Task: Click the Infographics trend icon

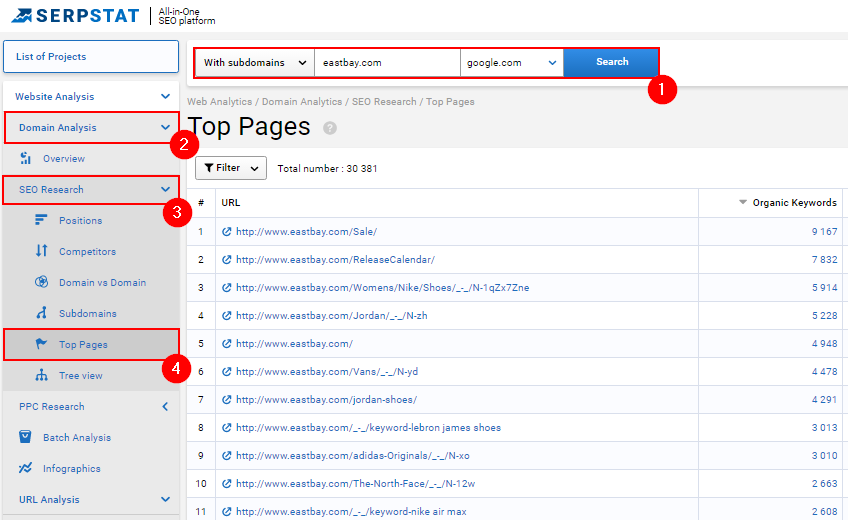Action: (x=25, y=468)
